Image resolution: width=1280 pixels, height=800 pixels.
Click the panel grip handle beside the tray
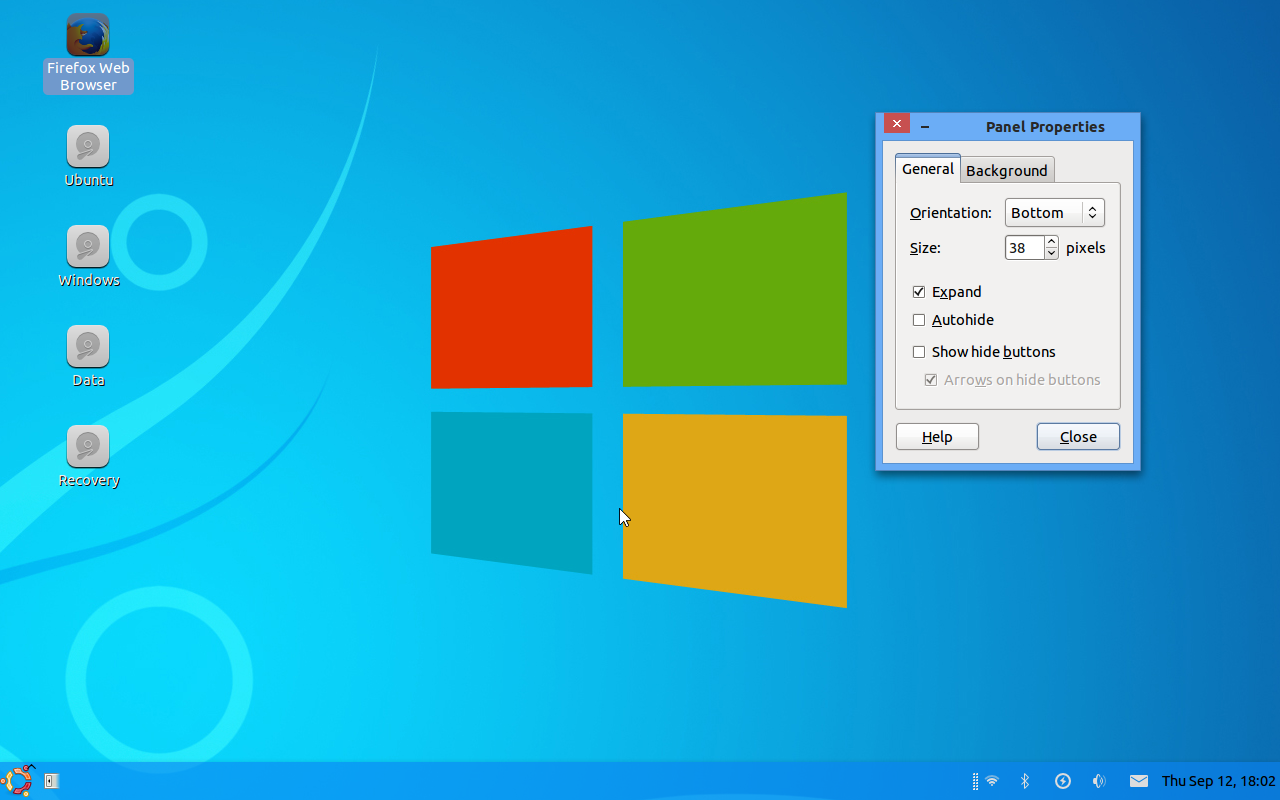[975, 781]
